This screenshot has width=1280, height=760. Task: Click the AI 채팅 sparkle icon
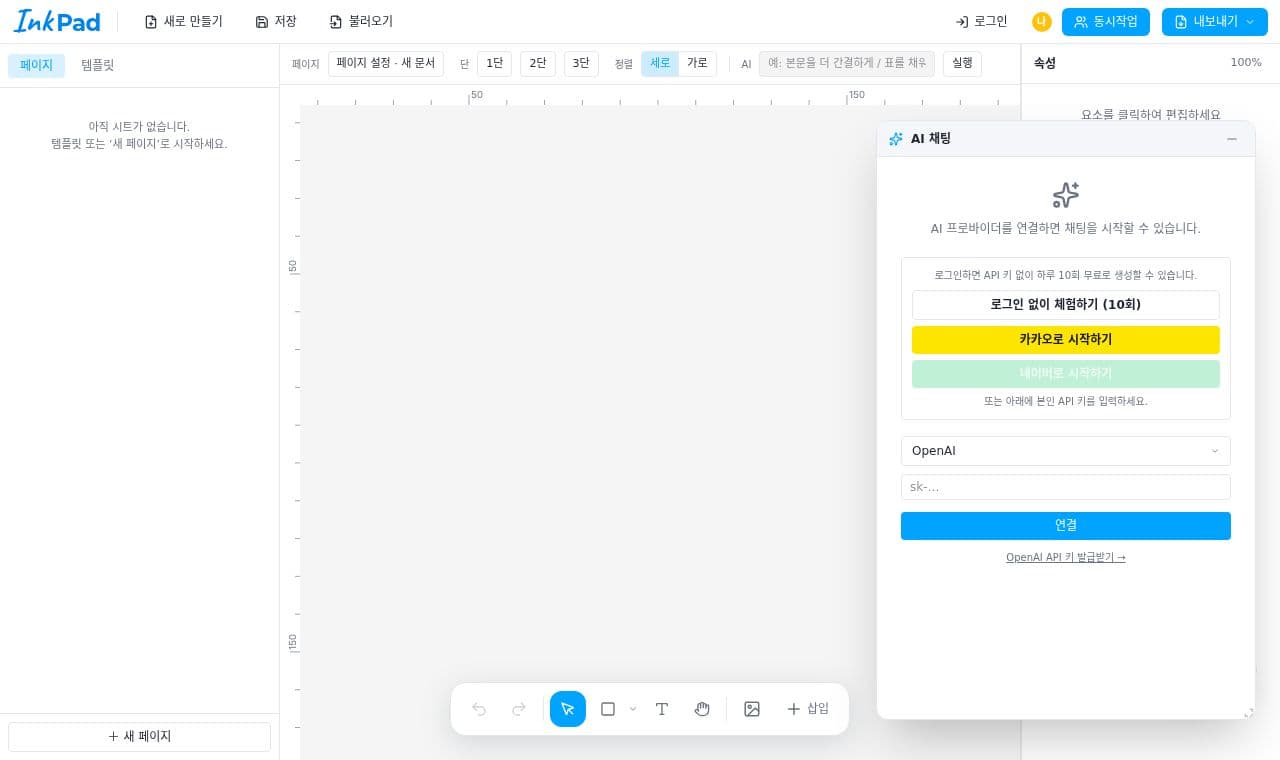click(896, 139)
